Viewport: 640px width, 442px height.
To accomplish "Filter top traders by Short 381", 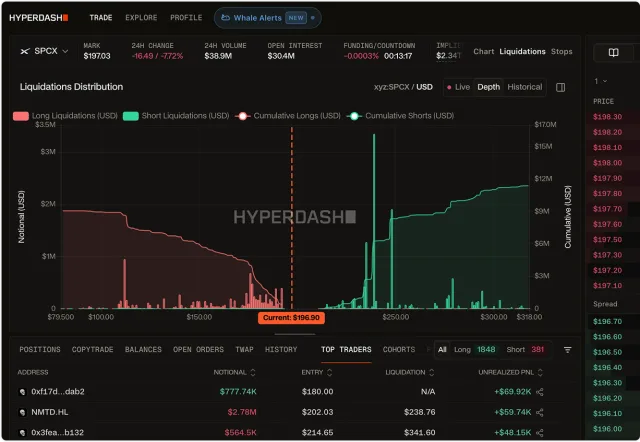I will click(525, 350).
